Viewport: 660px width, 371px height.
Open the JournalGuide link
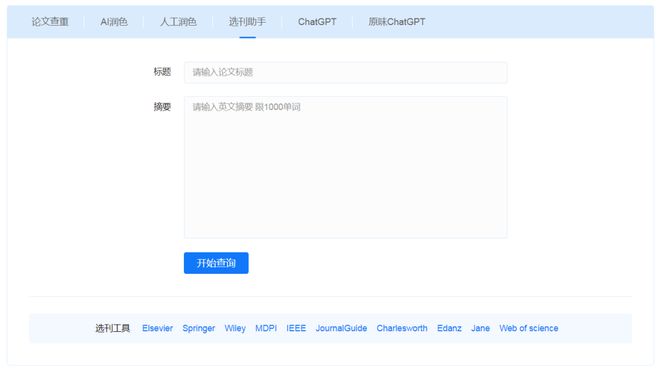point(341,328)
